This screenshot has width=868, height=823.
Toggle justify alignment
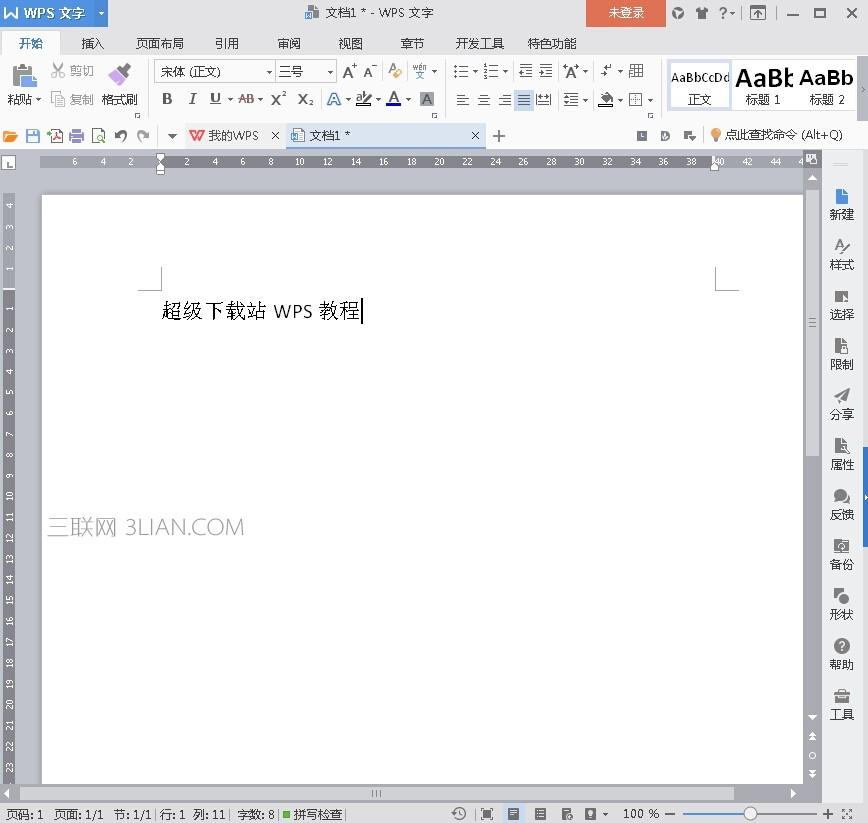524,100
